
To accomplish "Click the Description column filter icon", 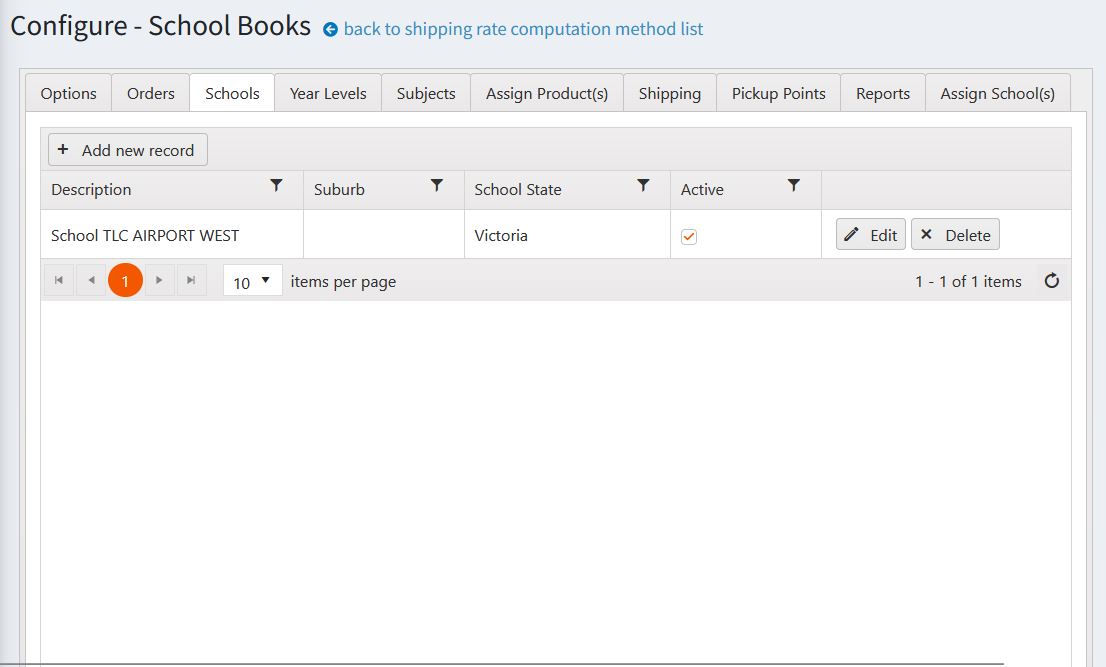I will point(277,186).
